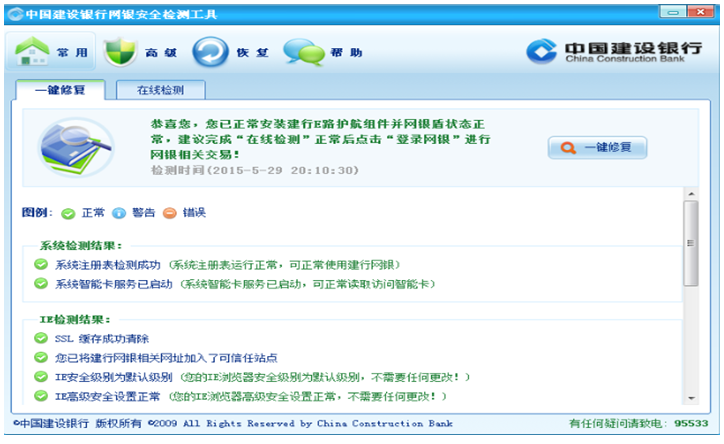Click the title bar application icon
Screen dimensions: 724x444
[15, 14]
